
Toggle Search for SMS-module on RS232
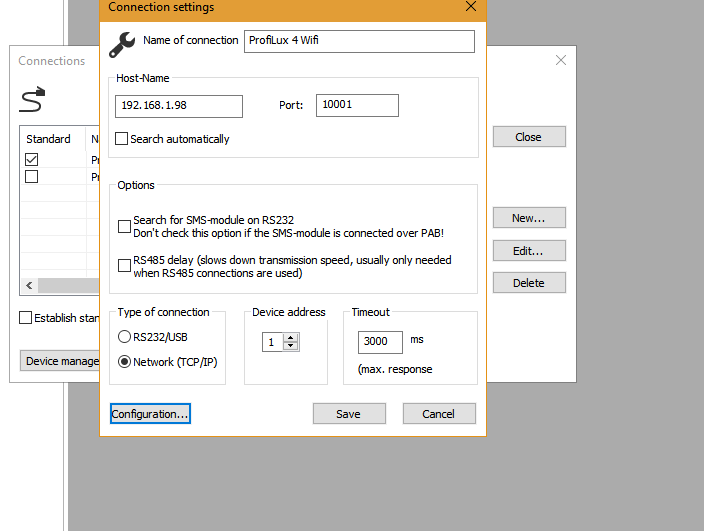click(124, 226)
